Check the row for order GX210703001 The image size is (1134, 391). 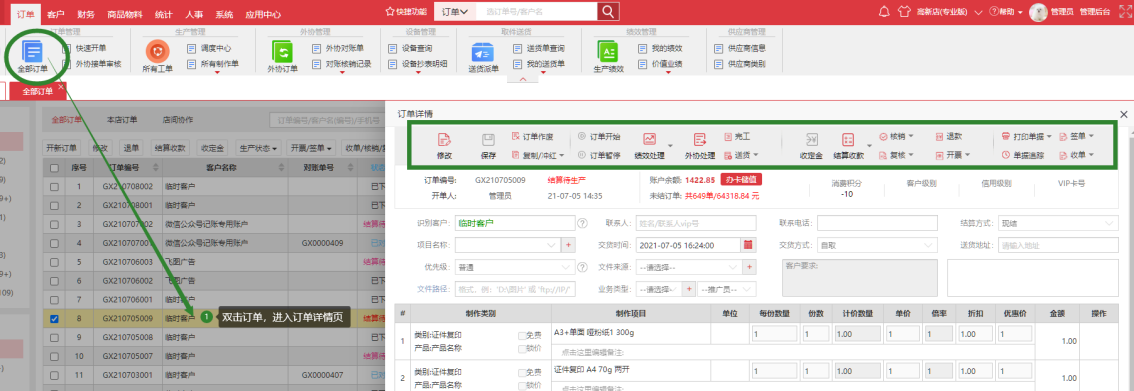point(54,374)
